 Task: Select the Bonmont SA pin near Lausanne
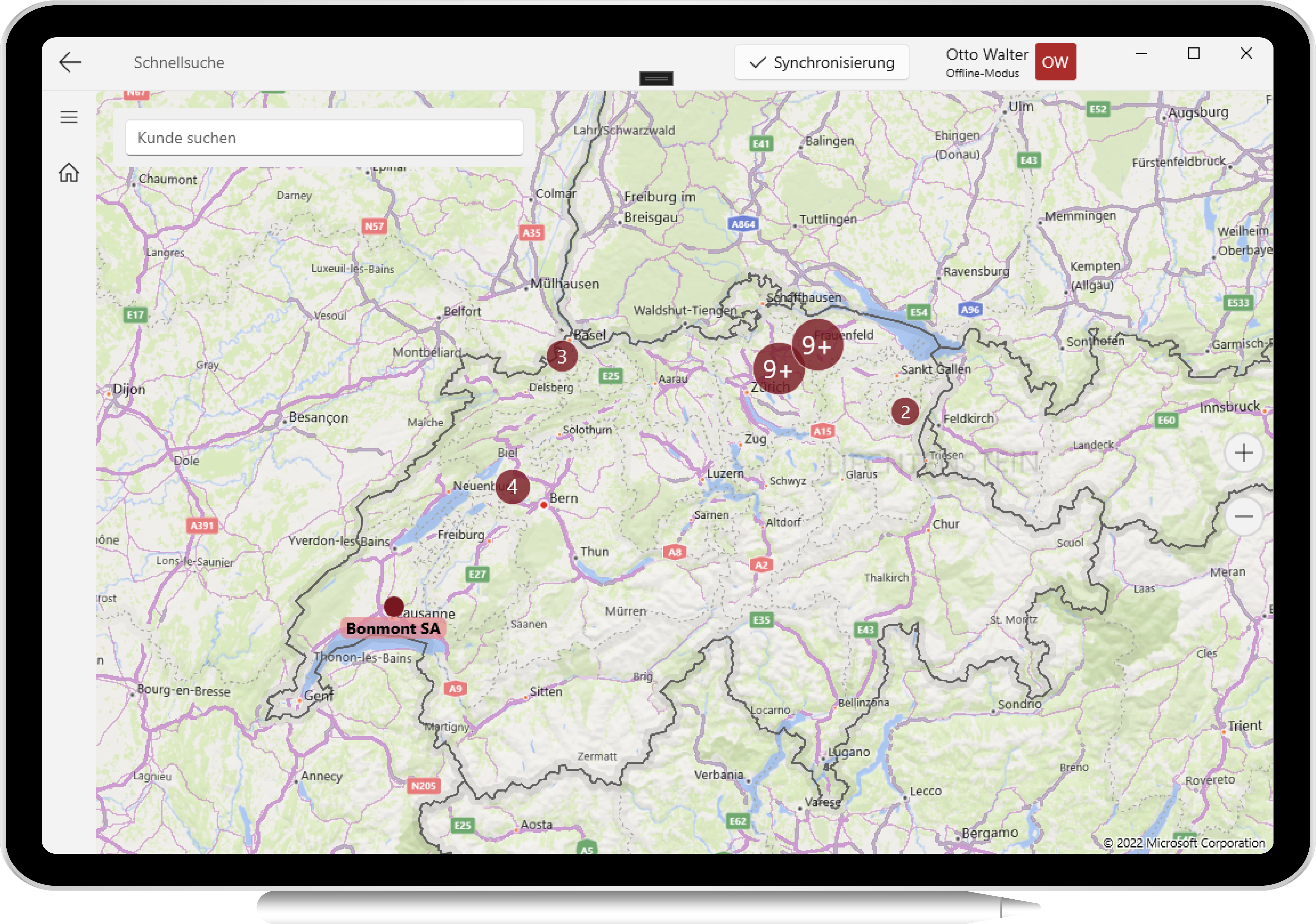click(x=394, y=606)
